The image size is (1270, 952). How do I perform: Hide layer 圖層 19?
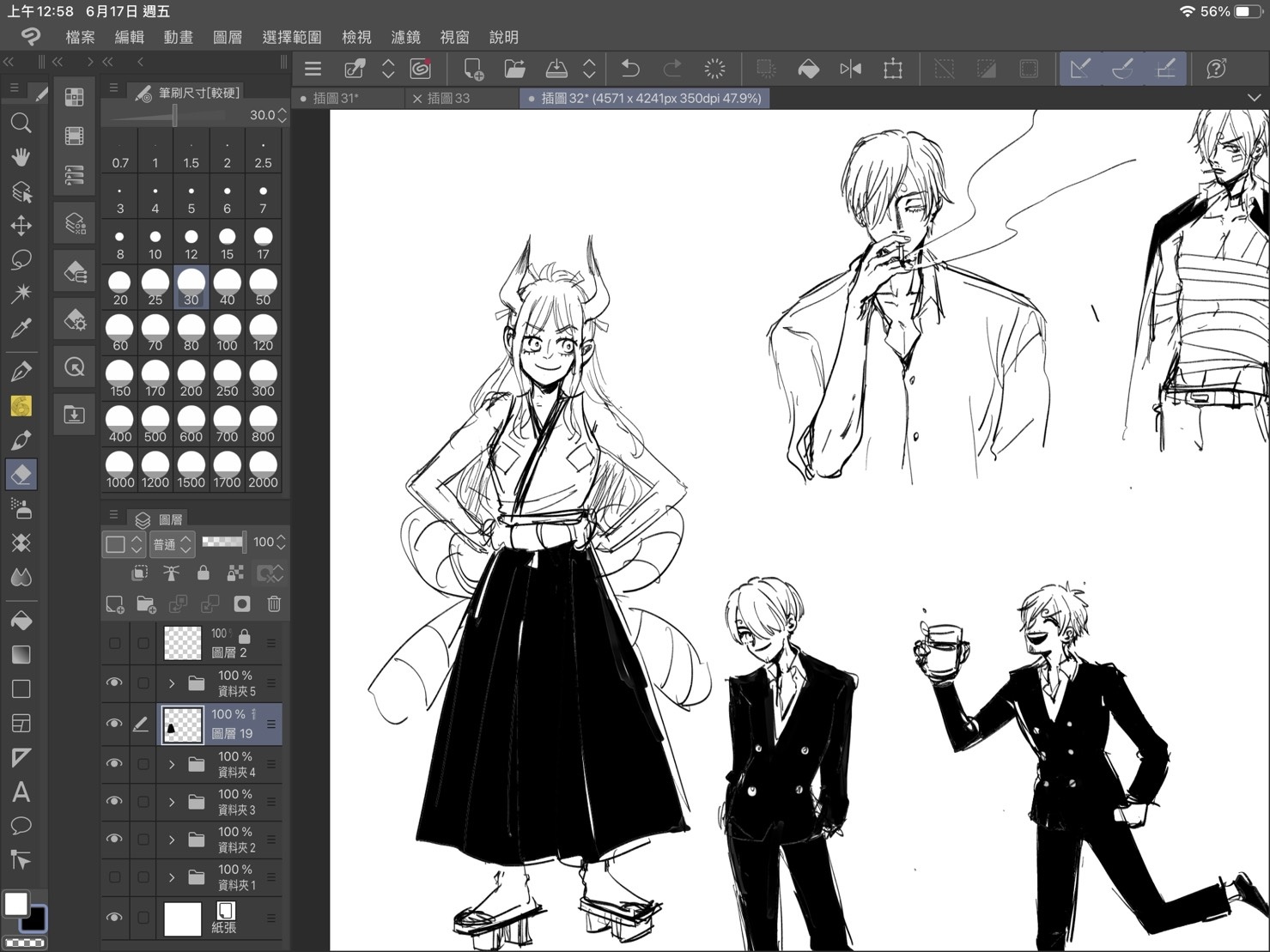pyautogui.click(x=114, y=724)
